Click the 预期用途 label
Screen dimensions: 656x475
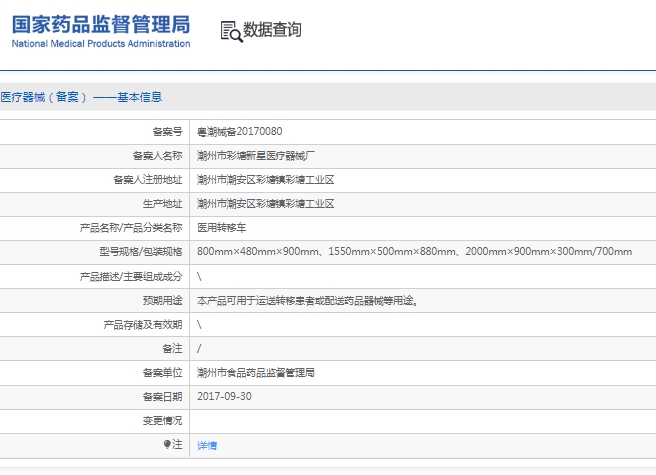tap(162, 300)
